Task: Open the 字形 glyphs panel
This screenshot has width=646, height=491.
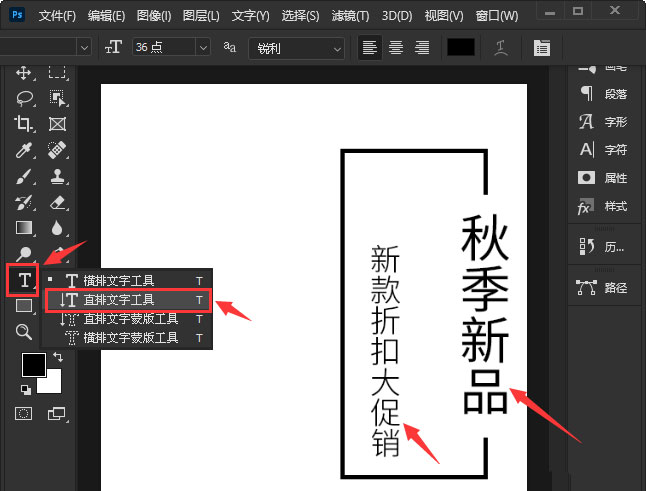Action: (x=604, y=122)
